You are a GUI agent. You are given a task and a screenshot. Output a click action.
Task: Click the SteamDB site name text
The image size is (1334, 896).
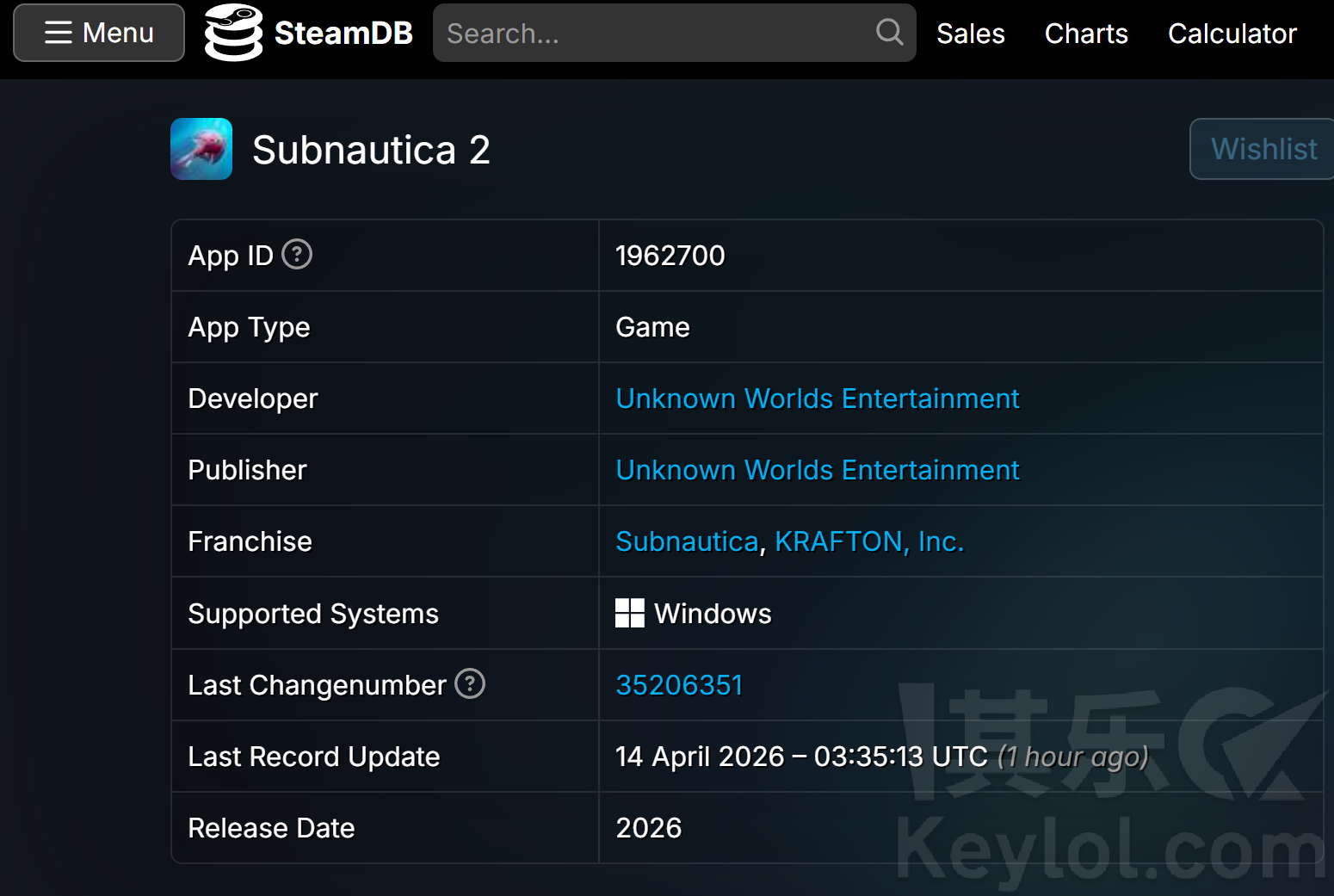pyautogui.click(x=343, y=34)
